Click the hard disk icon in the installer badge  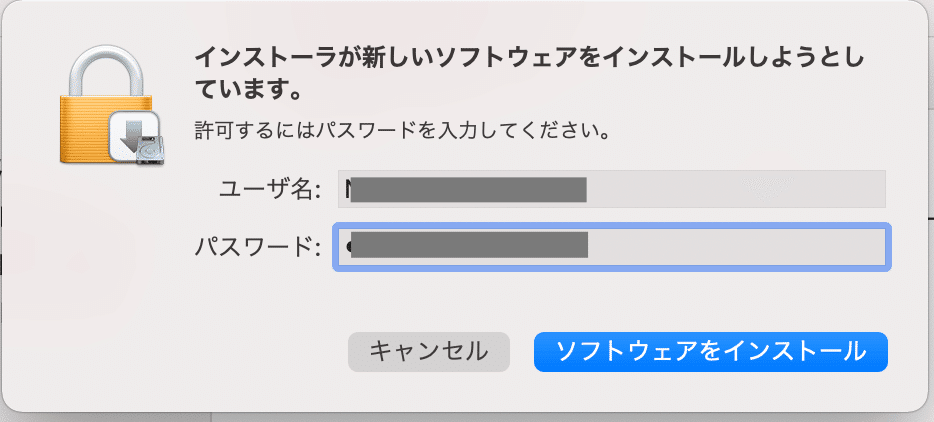tap(149, 148)
